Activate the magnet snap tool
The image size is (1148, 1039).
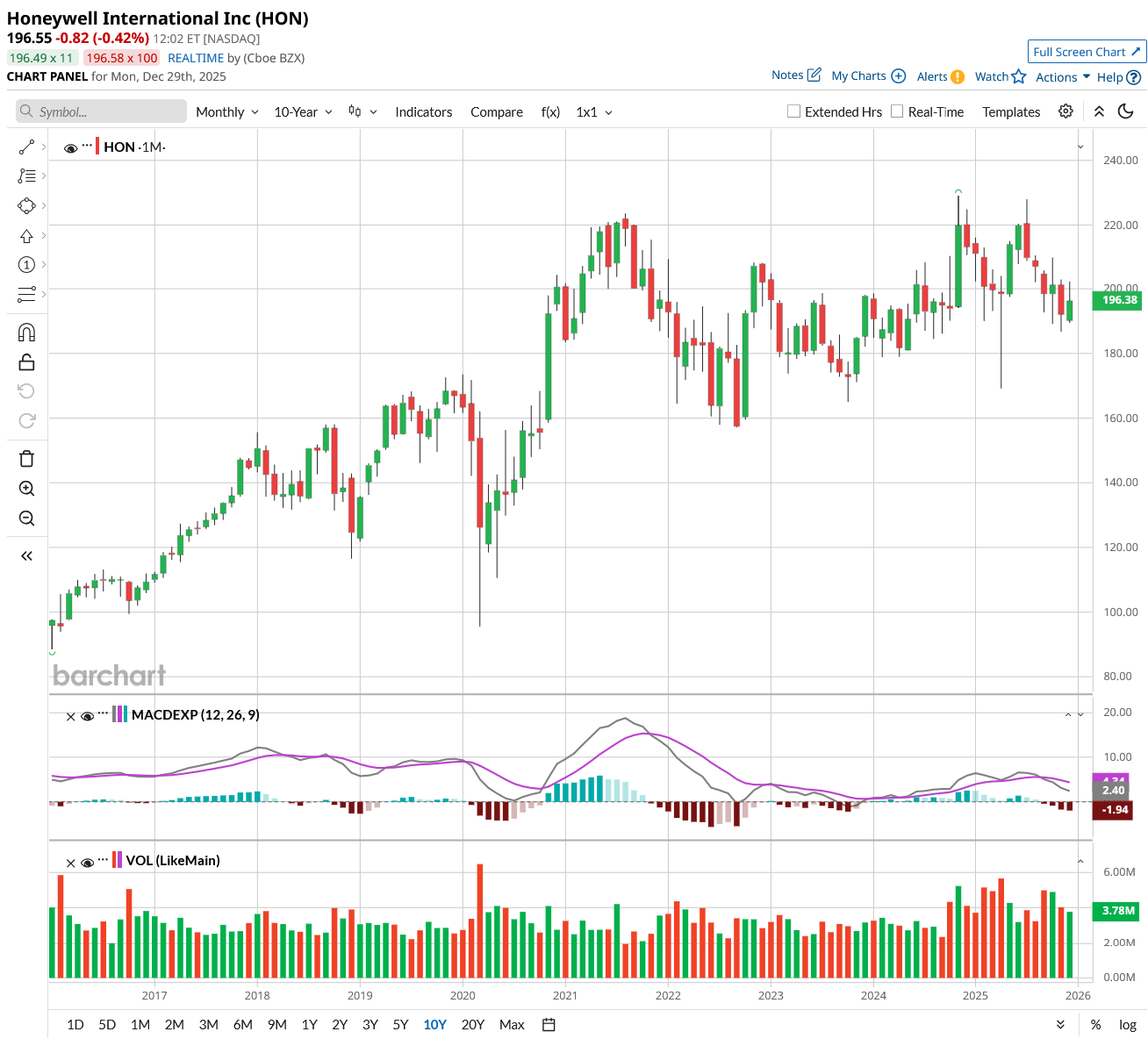click(x=26, y=333)
